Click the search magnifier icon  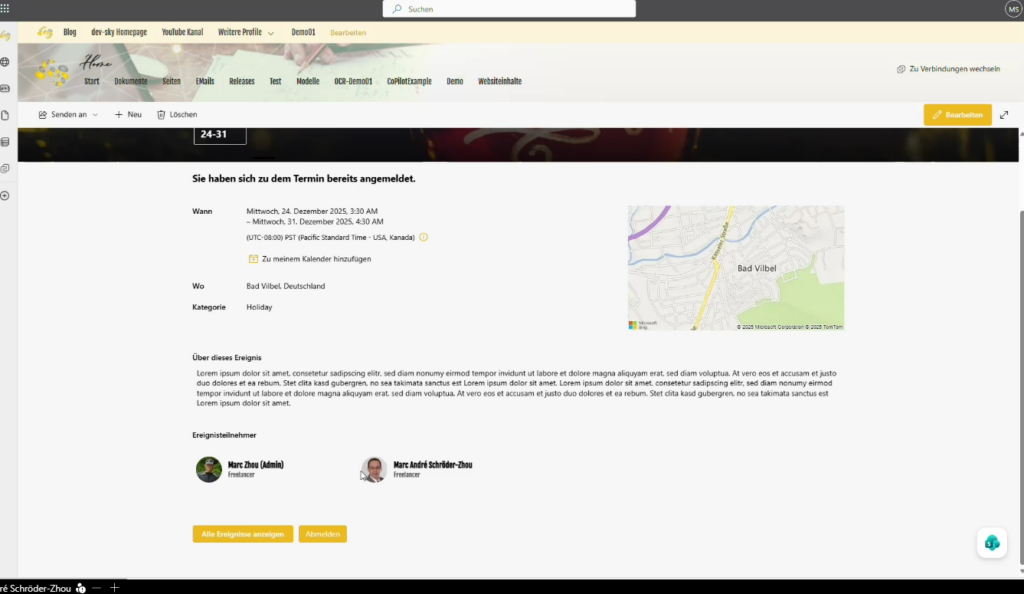(x=397, y=9)
